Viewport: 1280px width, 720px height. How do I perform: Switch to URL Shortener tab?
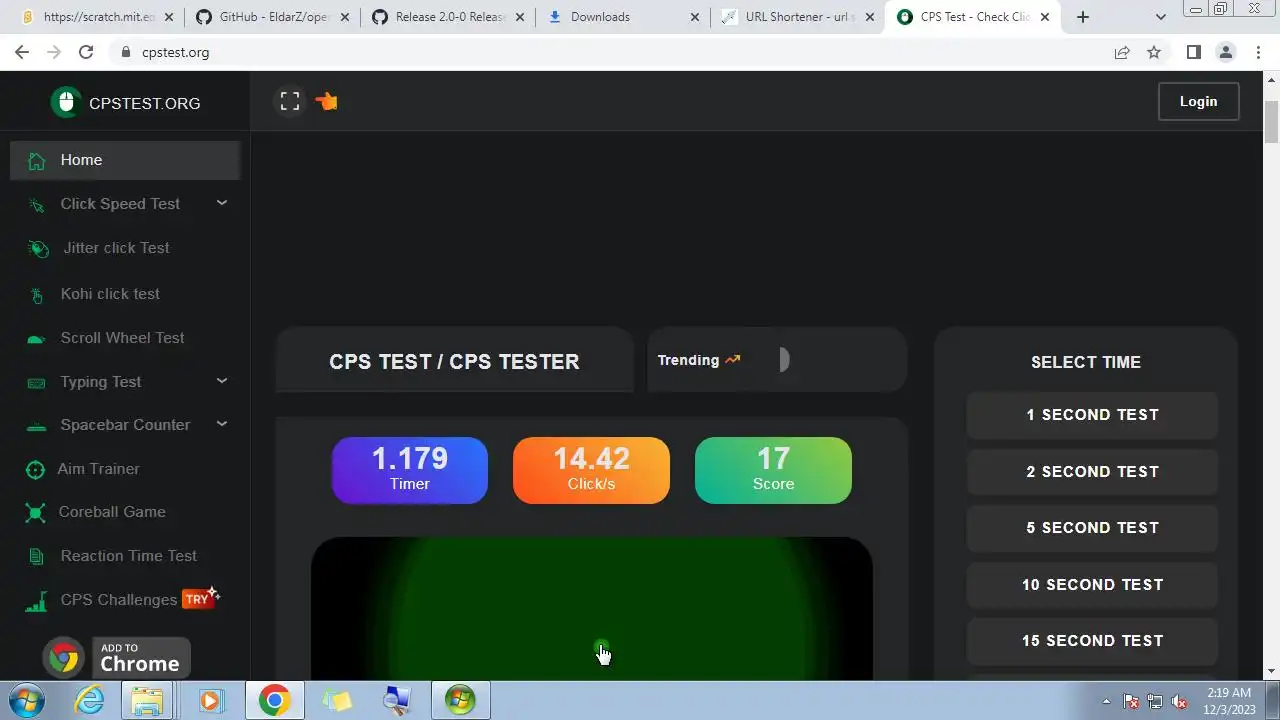(x=799, y=17)
